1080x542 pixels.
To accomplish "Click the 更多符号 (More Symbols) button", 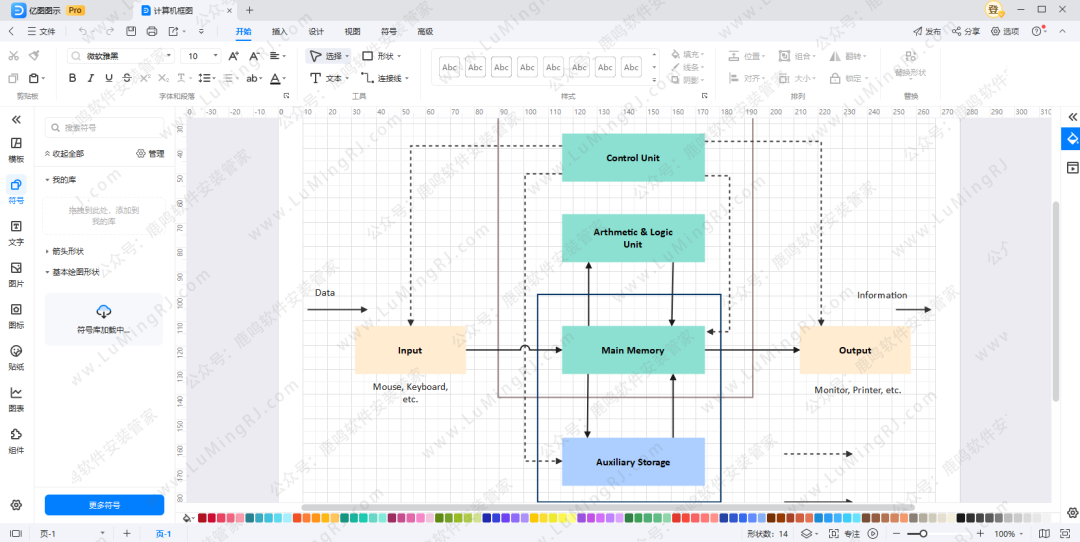I will point(104,505).
